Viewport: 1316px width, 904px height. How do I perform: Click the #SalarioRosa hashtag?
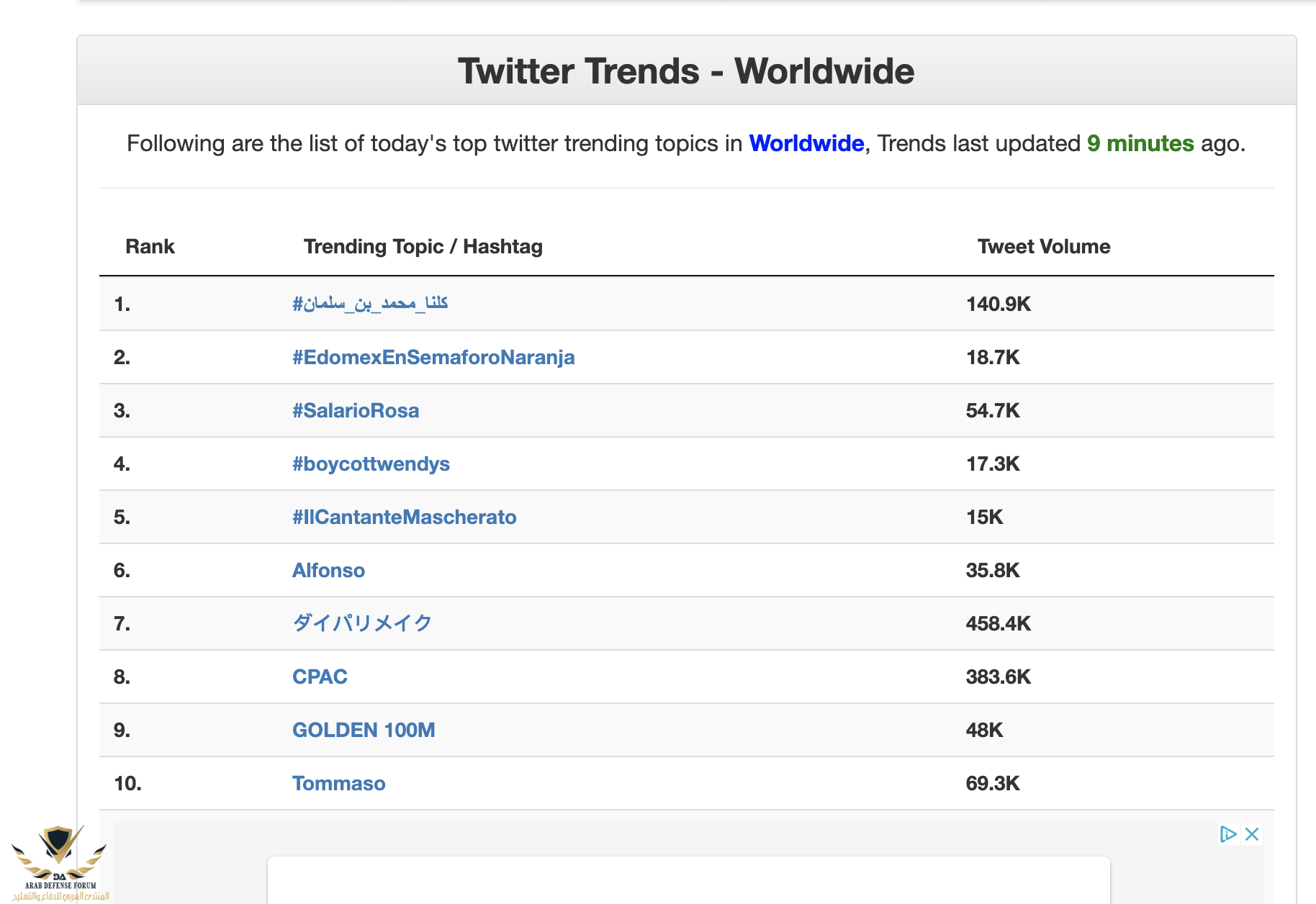[x=355, y=410]
